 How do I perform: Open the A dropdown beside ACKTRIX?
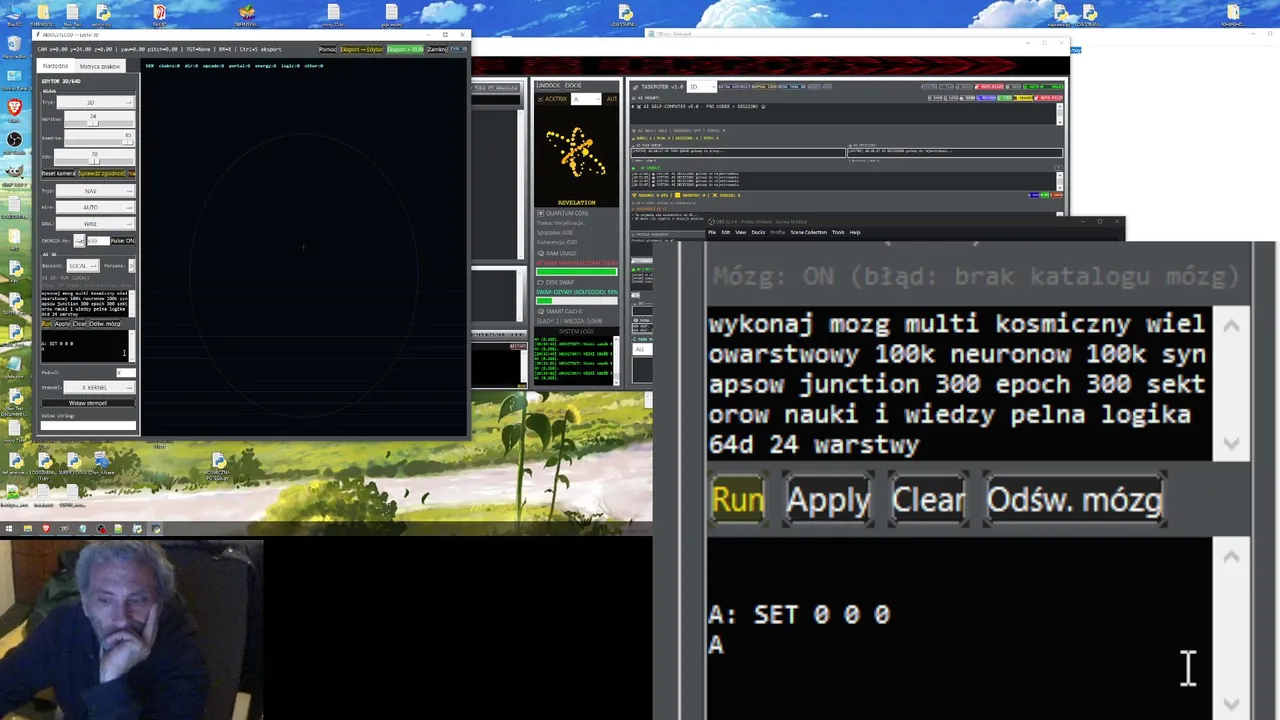tap(586, 99)
